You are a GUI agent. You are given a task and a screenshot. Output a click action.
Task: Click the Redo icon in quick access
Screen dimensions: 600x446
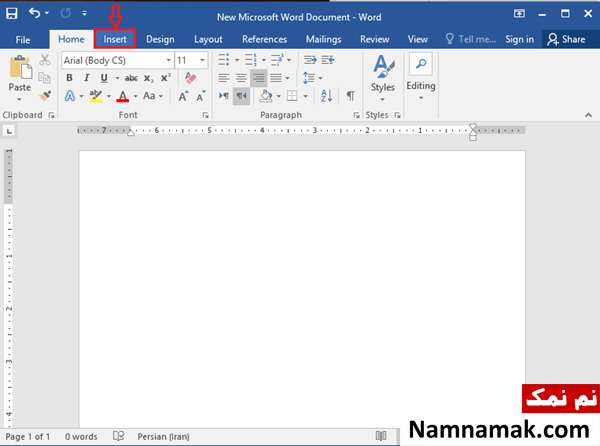[x=65, y=13]
